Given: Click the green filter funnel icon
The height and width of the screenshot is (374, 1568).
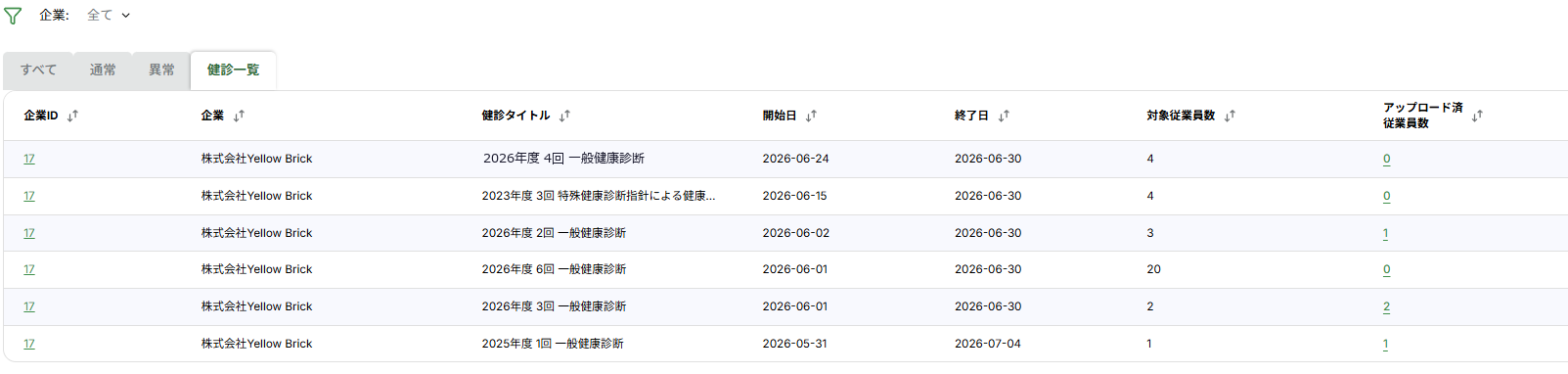Looking at the screenshot, I should click(x=13, y=16).
